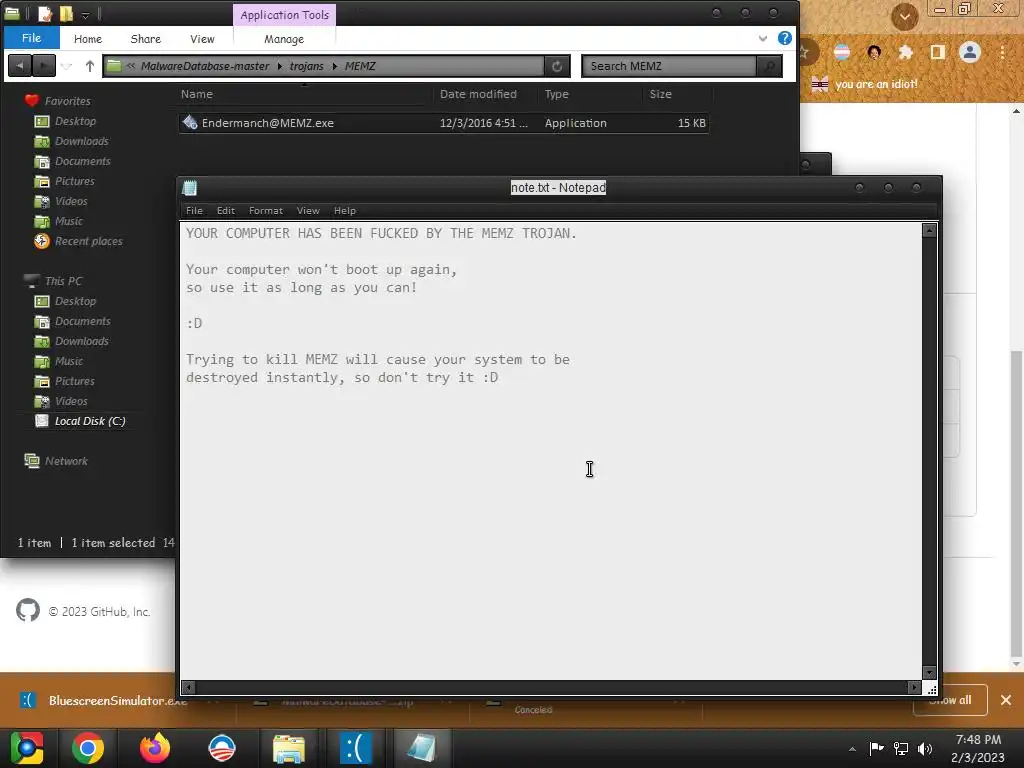The height and width of the screenshot is (768, 1024).
Task: Open the Notepad taskbar icon
Action: tap(422, 748)
